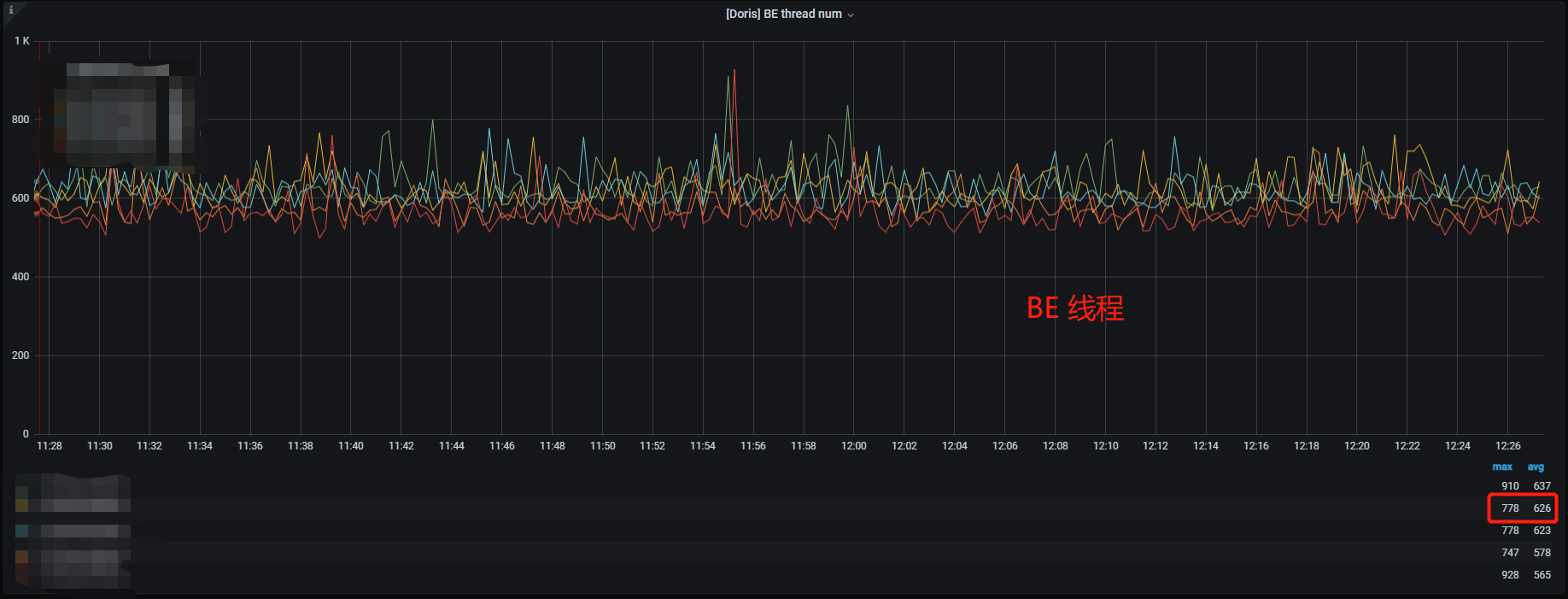Click the 800 label on the Y axis
Viewport: 1568px width, 599px height.
20,120
